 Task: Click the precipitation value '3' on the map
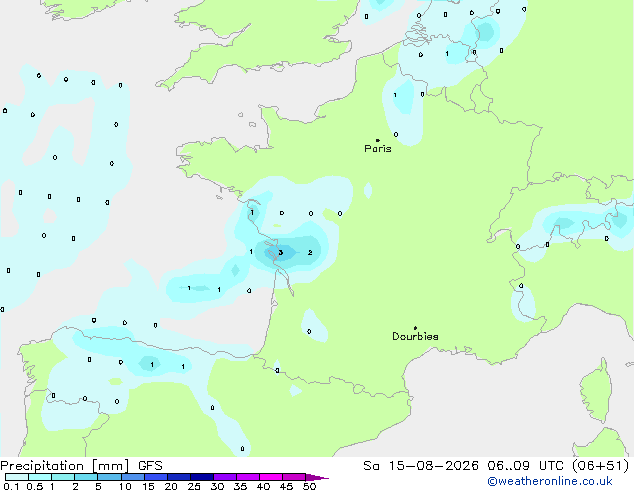point(281,253)
